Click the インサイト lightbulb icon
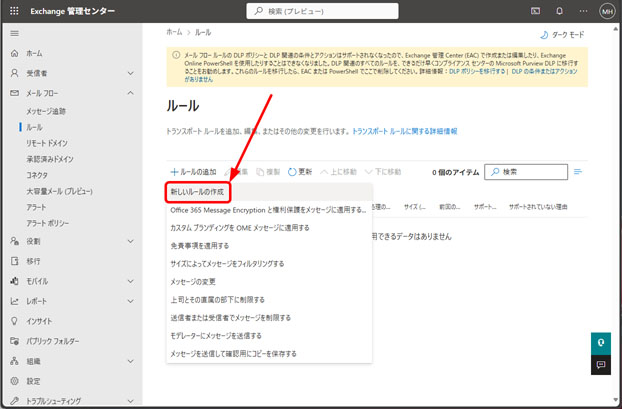Screen dimensions: 622x409 pyautogui.click(x=14, y=321)
